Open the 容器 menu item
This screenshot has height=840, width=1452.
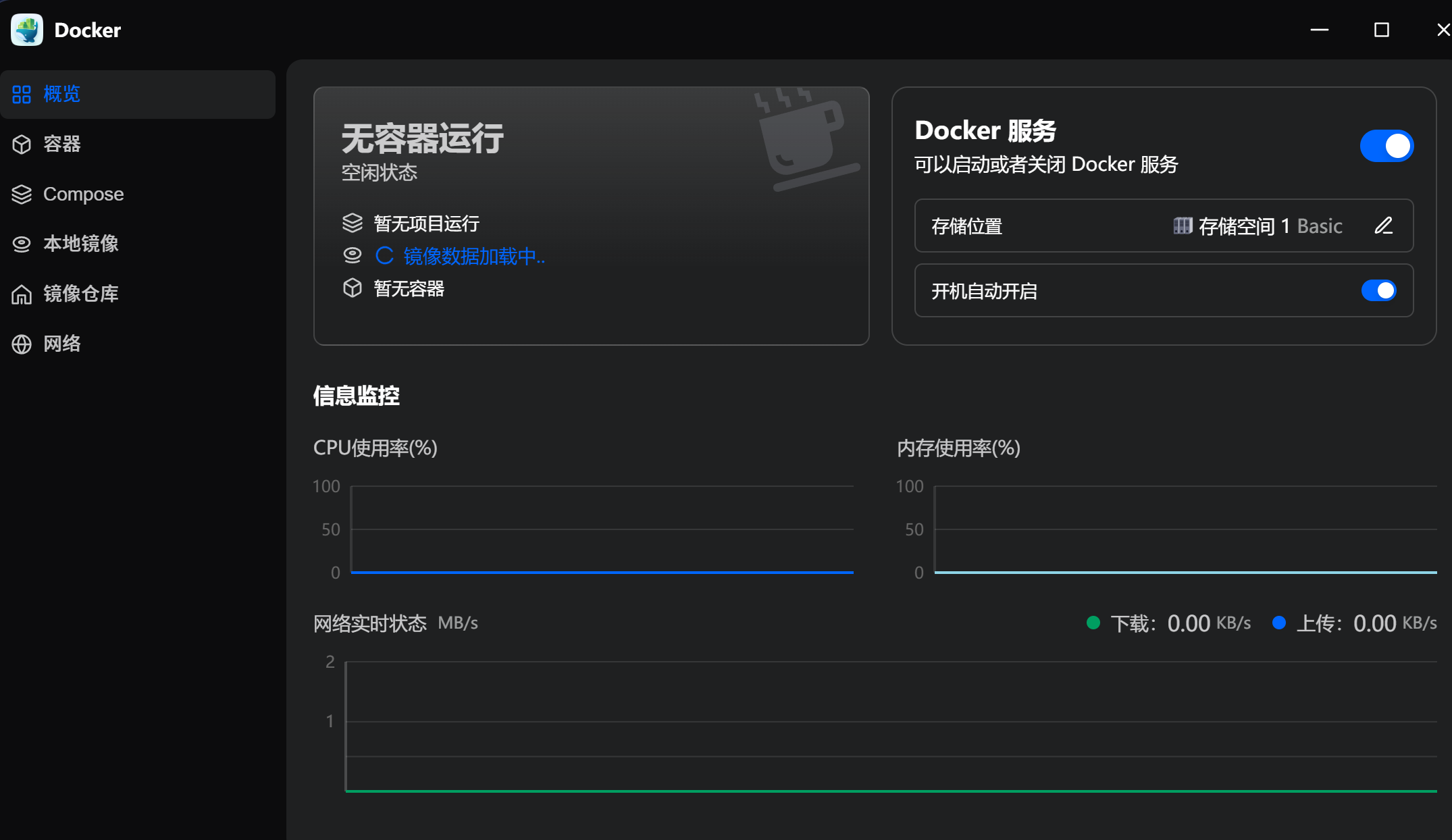coord(62,145)
